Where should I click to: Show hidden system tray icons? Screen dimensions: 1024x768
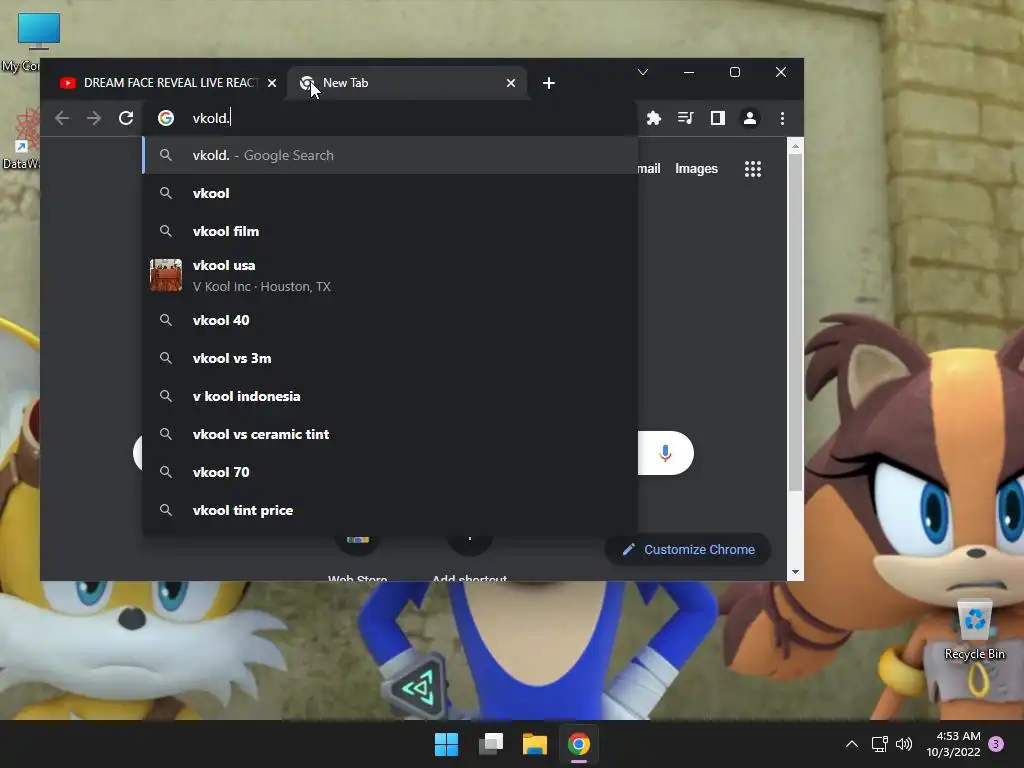point(852,744)
